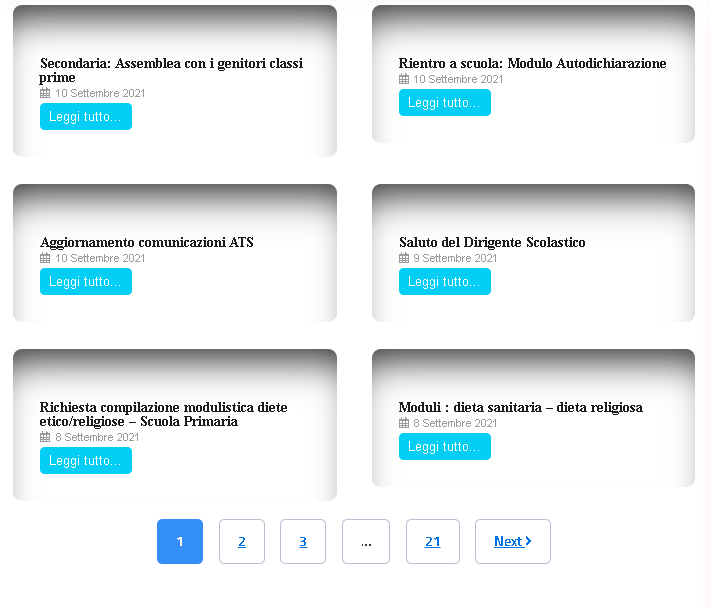Click calendar icon under Richiesta compilazione modulistica
The image size is (710, 608).
tap(45, 437)
